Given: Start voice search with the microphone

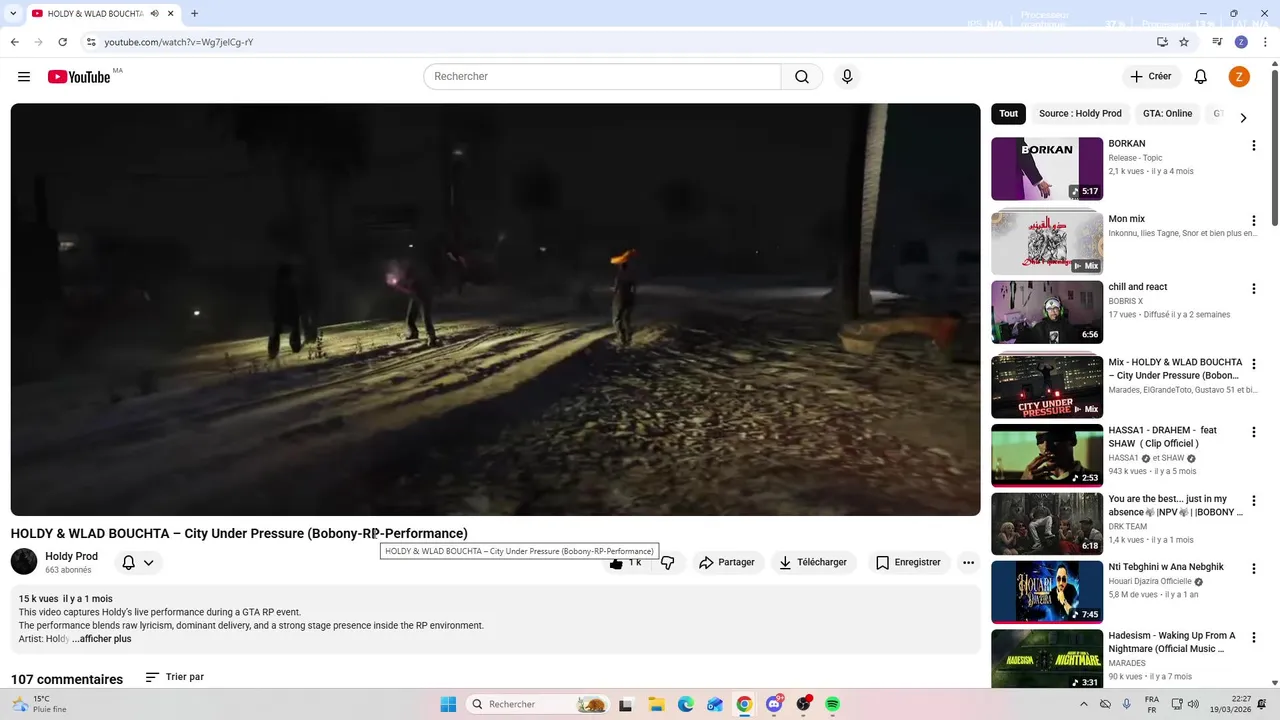Looking at the screenshot, I should (x=847, y=77).
